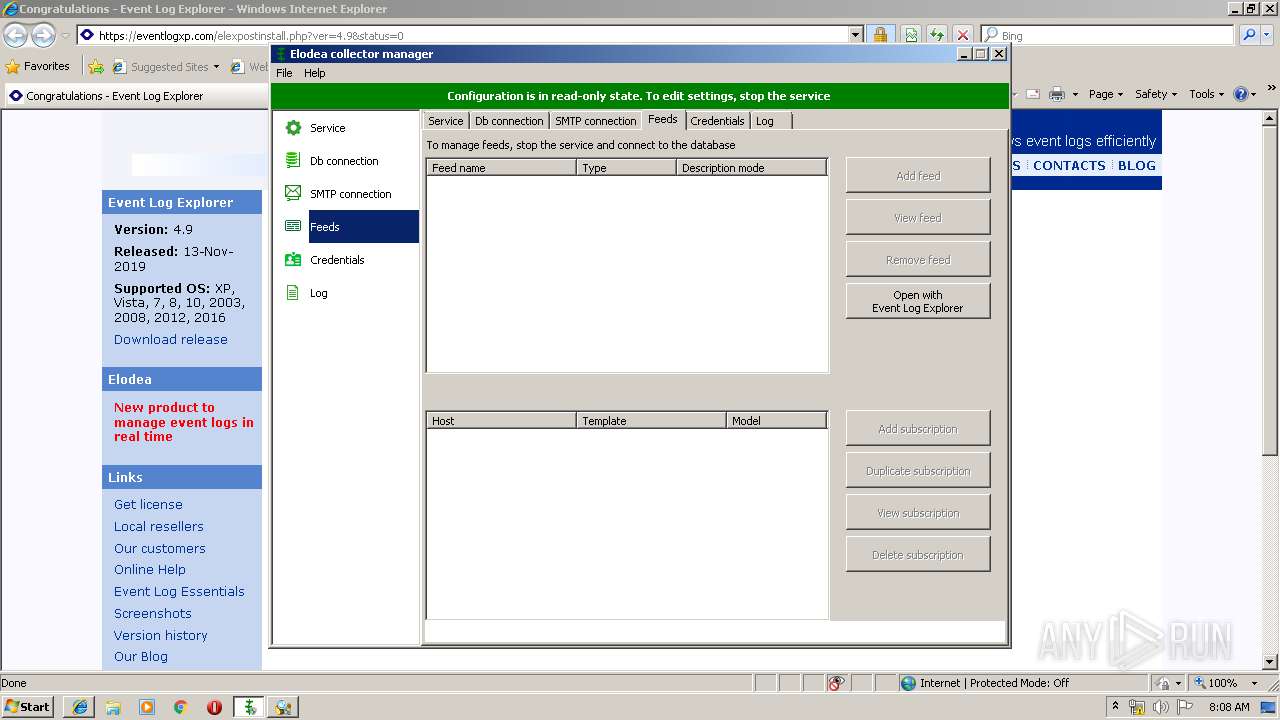Screen dimensions: 1280x720
Task: Open Download release link on webpage
Action: (171, 339)
